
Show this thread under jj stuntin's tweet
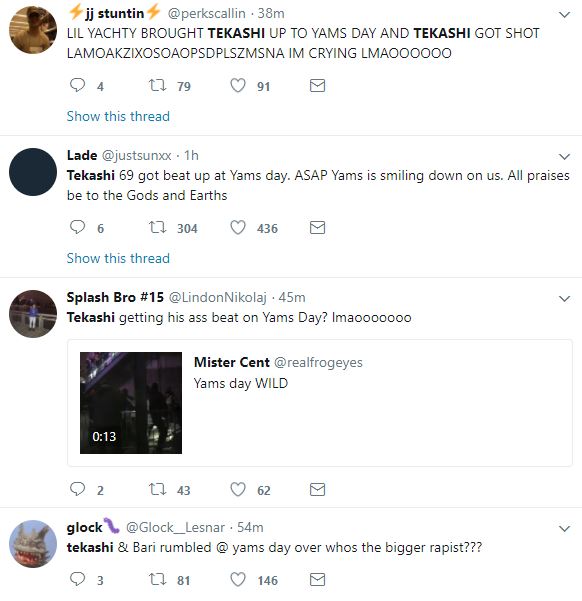[x=118, y=116]
